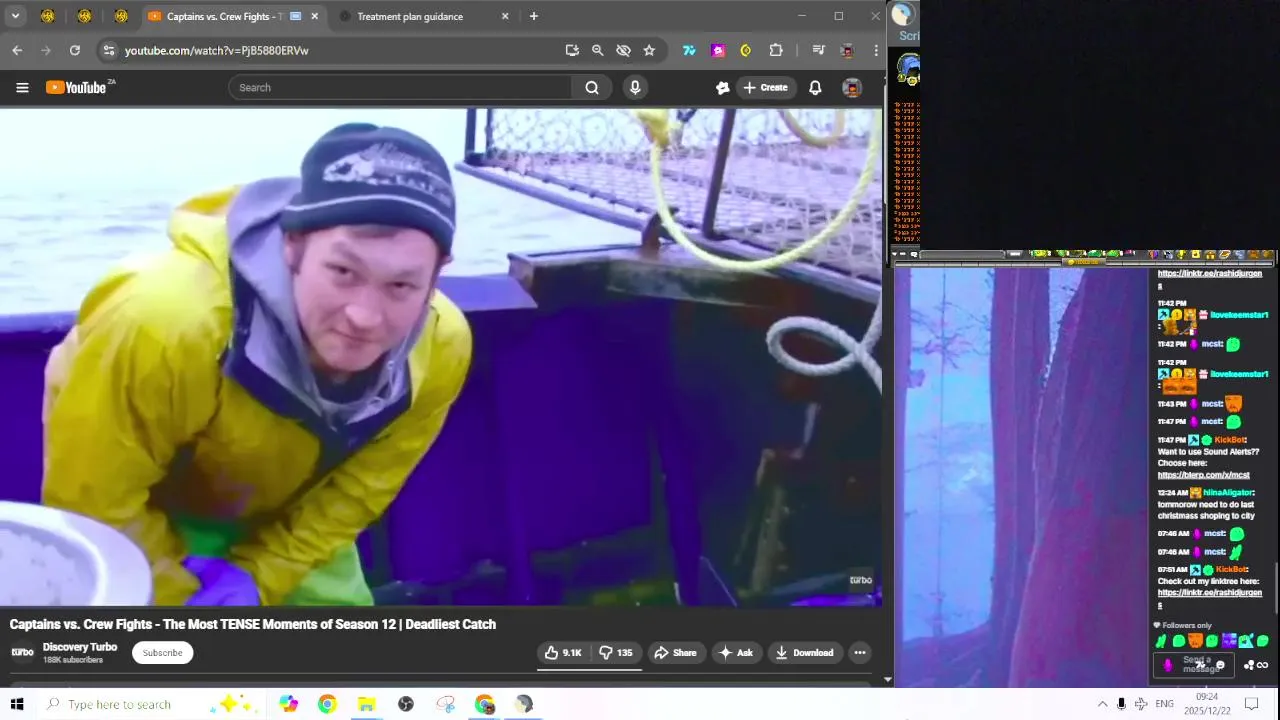1280x720 pixels.
Task: Click the Discovery Turbo channel avatar
Action: coord(22,653)
